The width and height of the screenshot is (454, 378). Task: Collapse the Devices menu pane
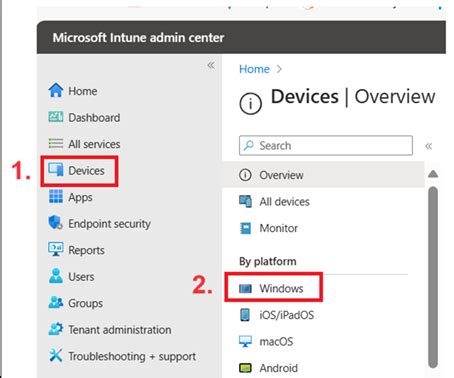tap(429, 146)
